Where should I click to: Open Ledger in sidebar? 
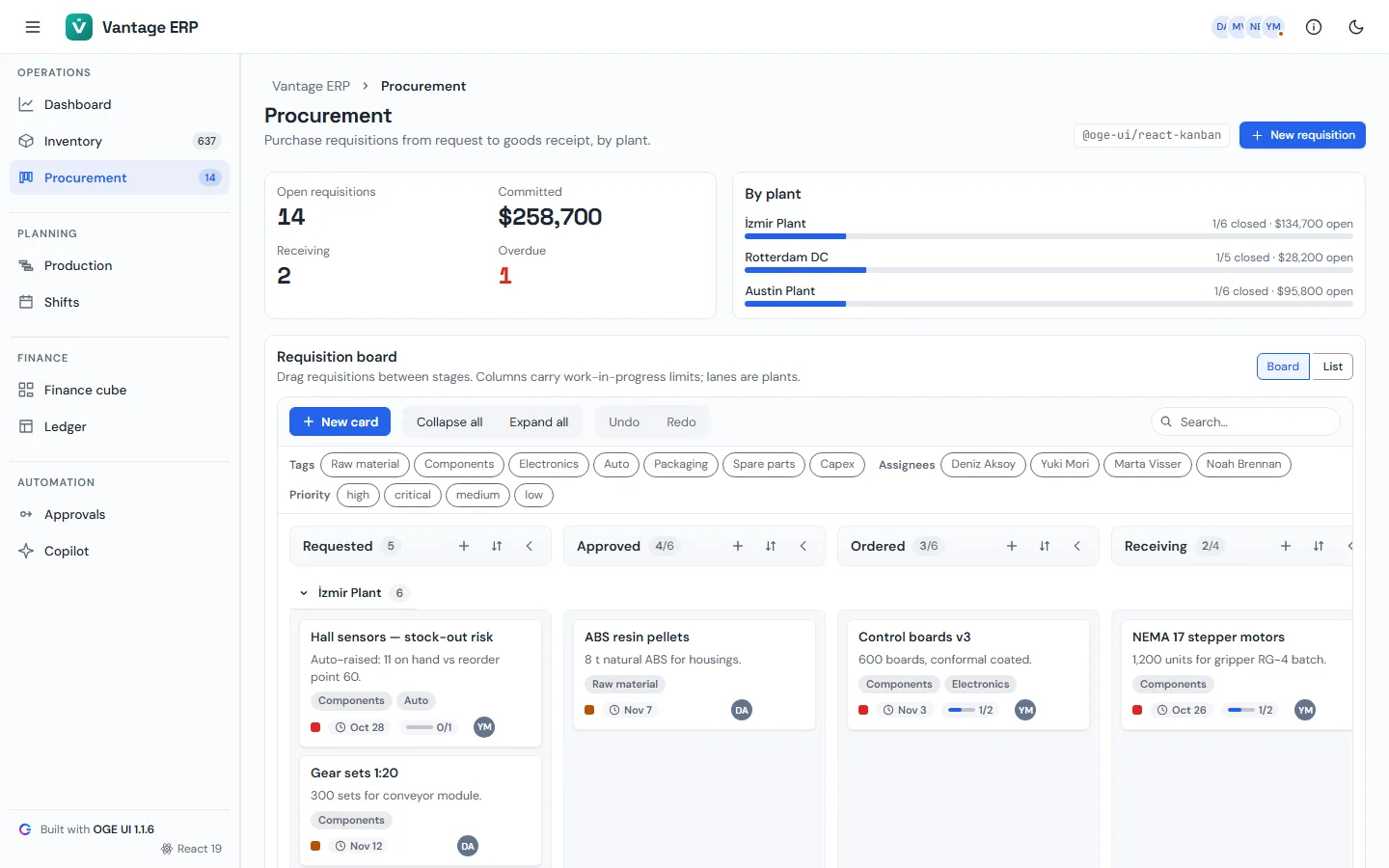pos(120,426)
